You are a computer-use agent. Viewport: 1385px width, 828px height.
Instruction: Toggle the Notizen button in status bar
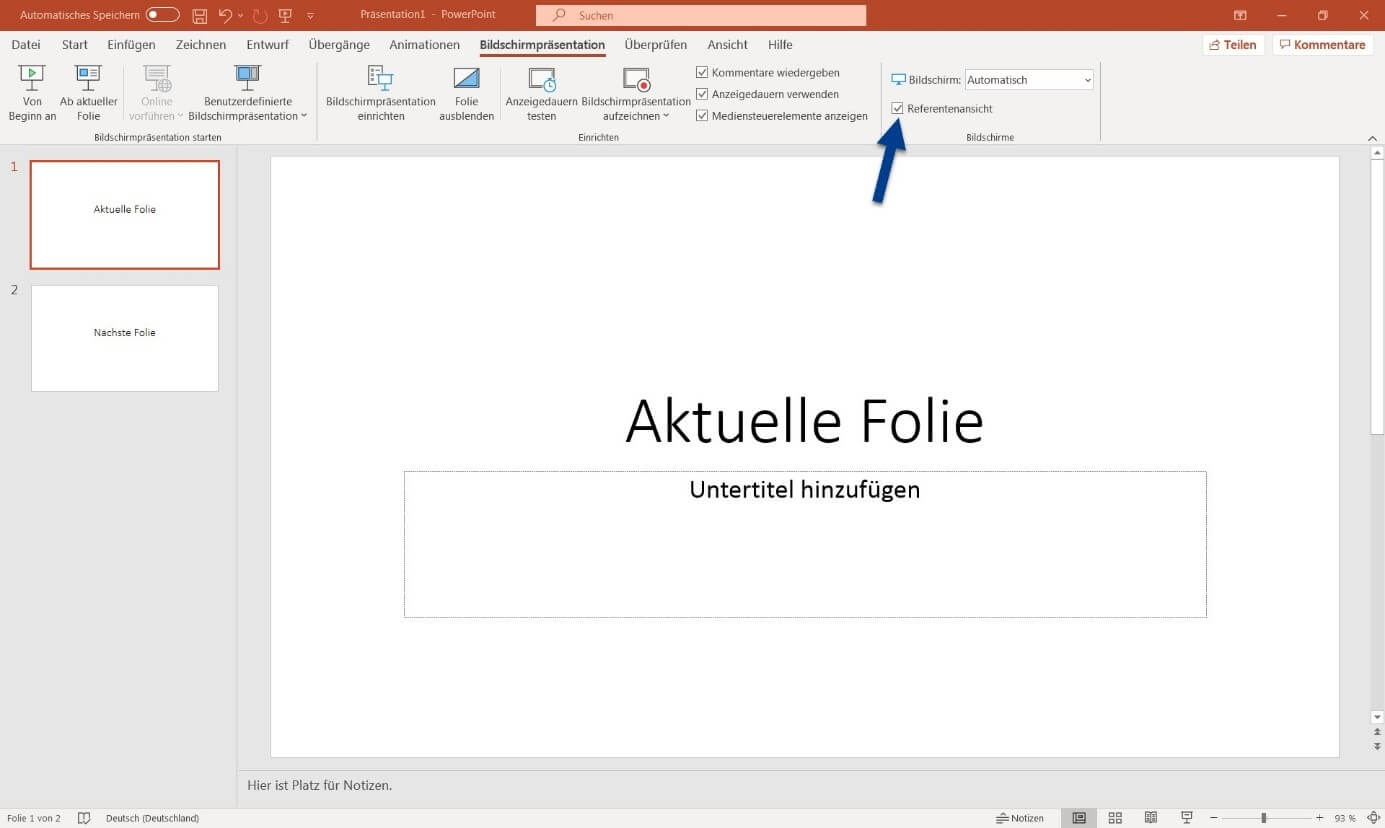pos(1020,818)
